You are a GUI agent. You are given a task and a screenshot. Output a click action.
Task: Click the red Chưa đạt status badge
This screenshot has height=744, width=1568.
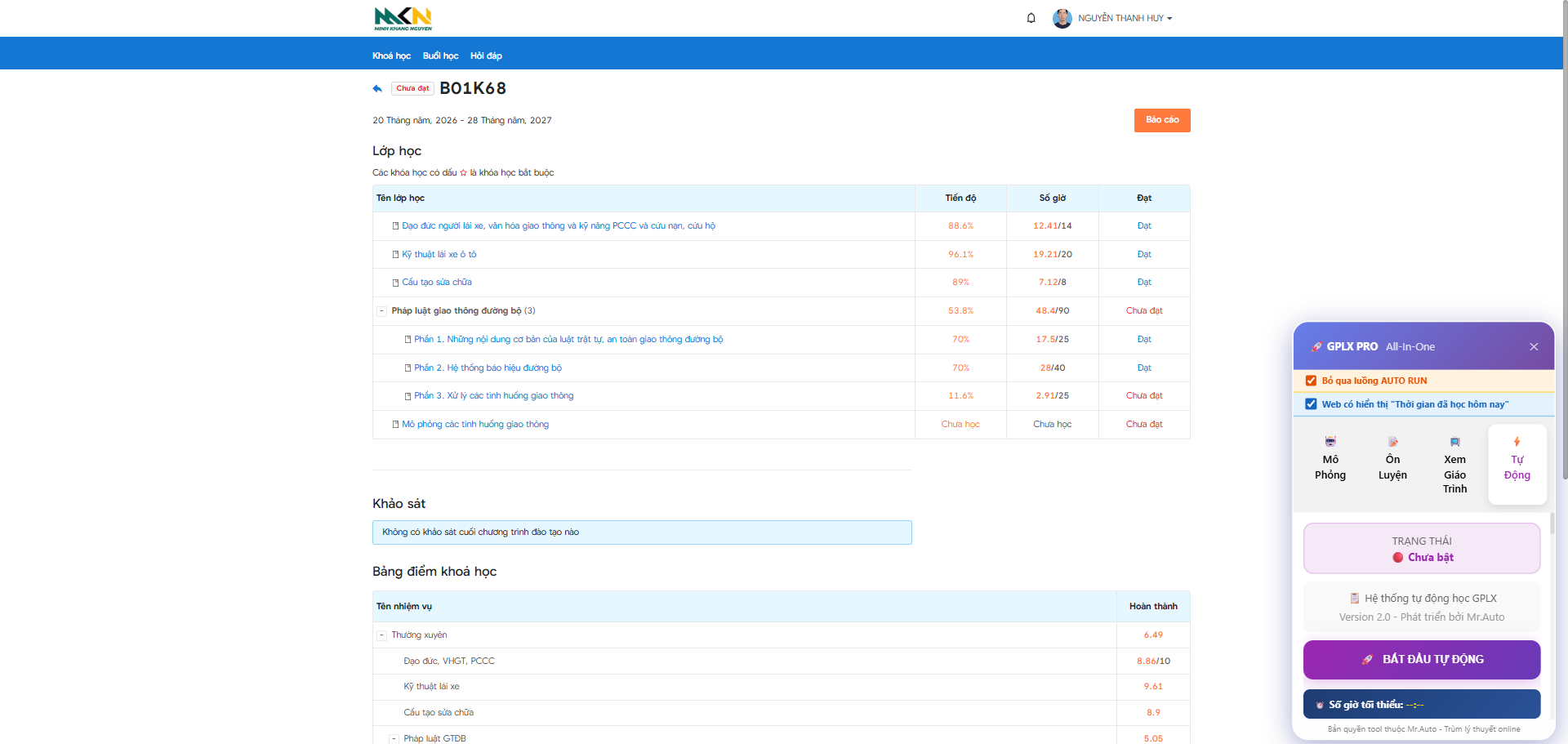click(412, 88)
